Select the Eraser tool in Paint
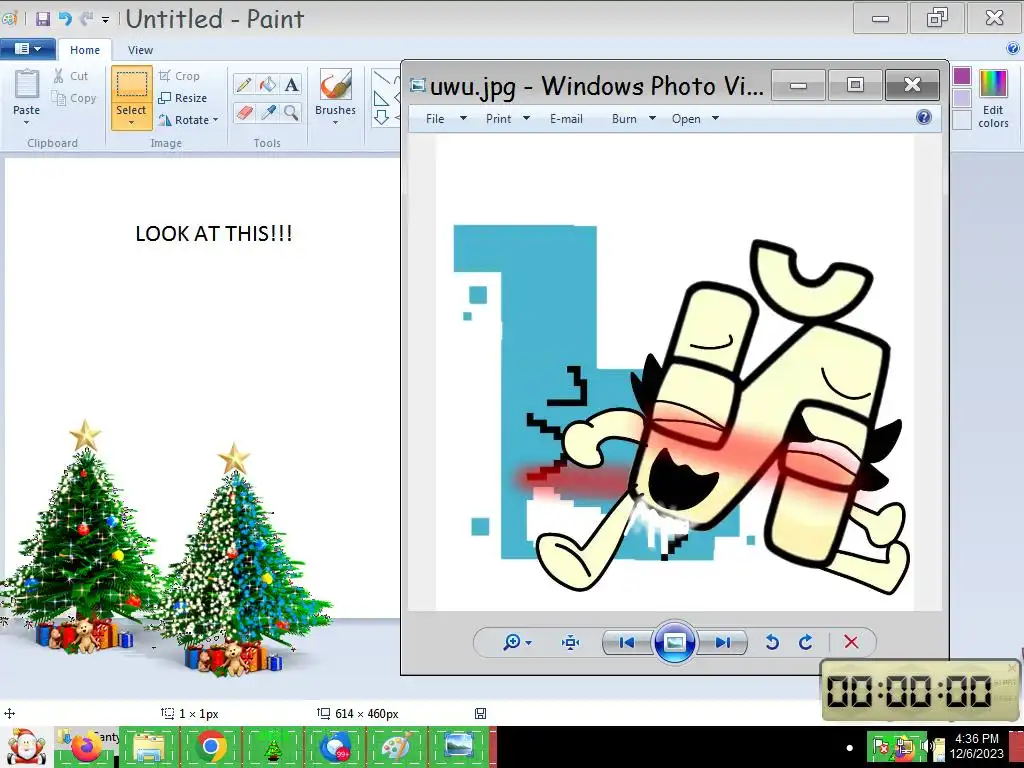Image resolution: width=1024 pixels, height=768 pixels. coord(244,112)
